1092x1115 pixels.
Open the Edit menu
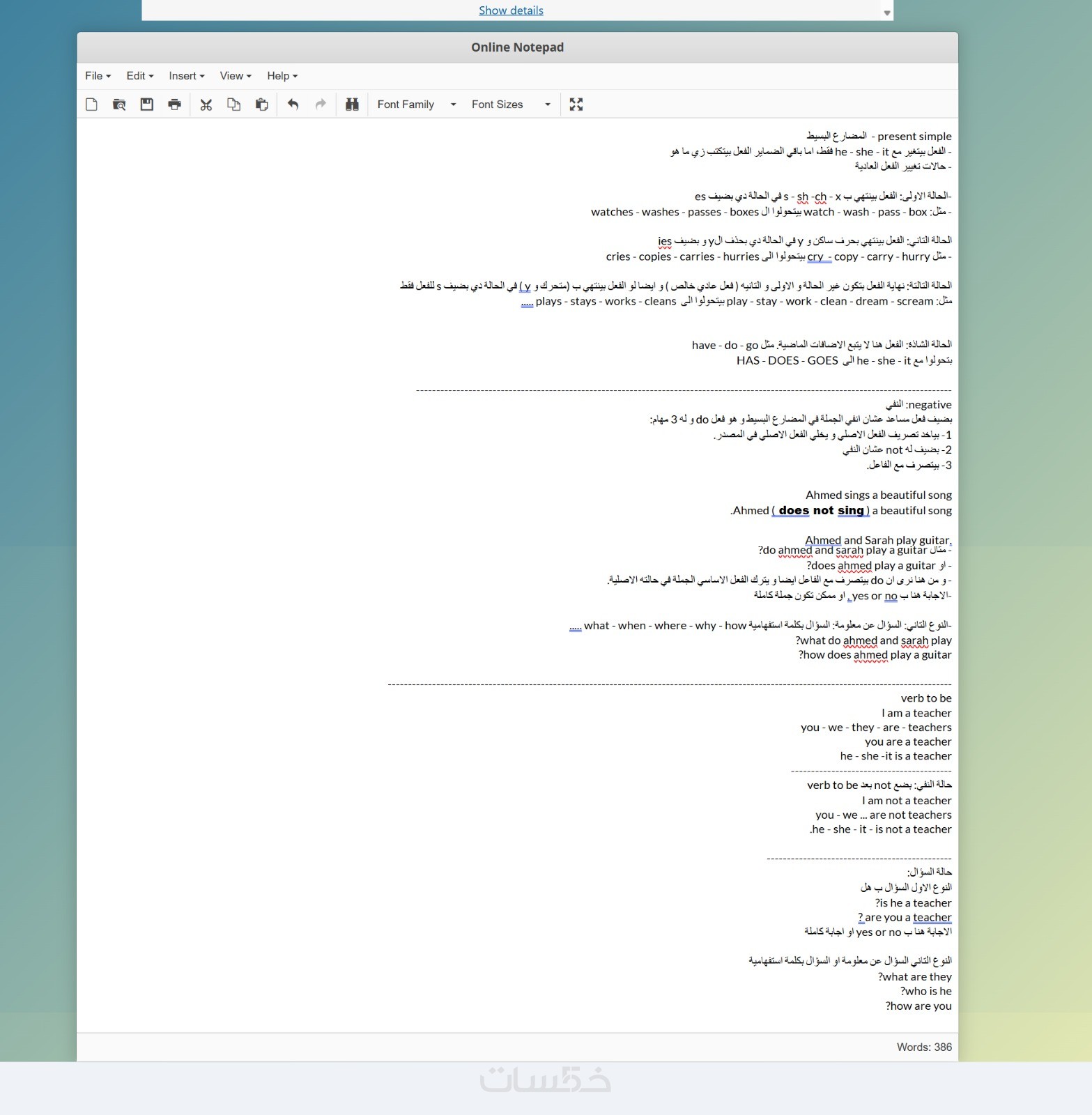pyautogui.click(x=140, y=76)
